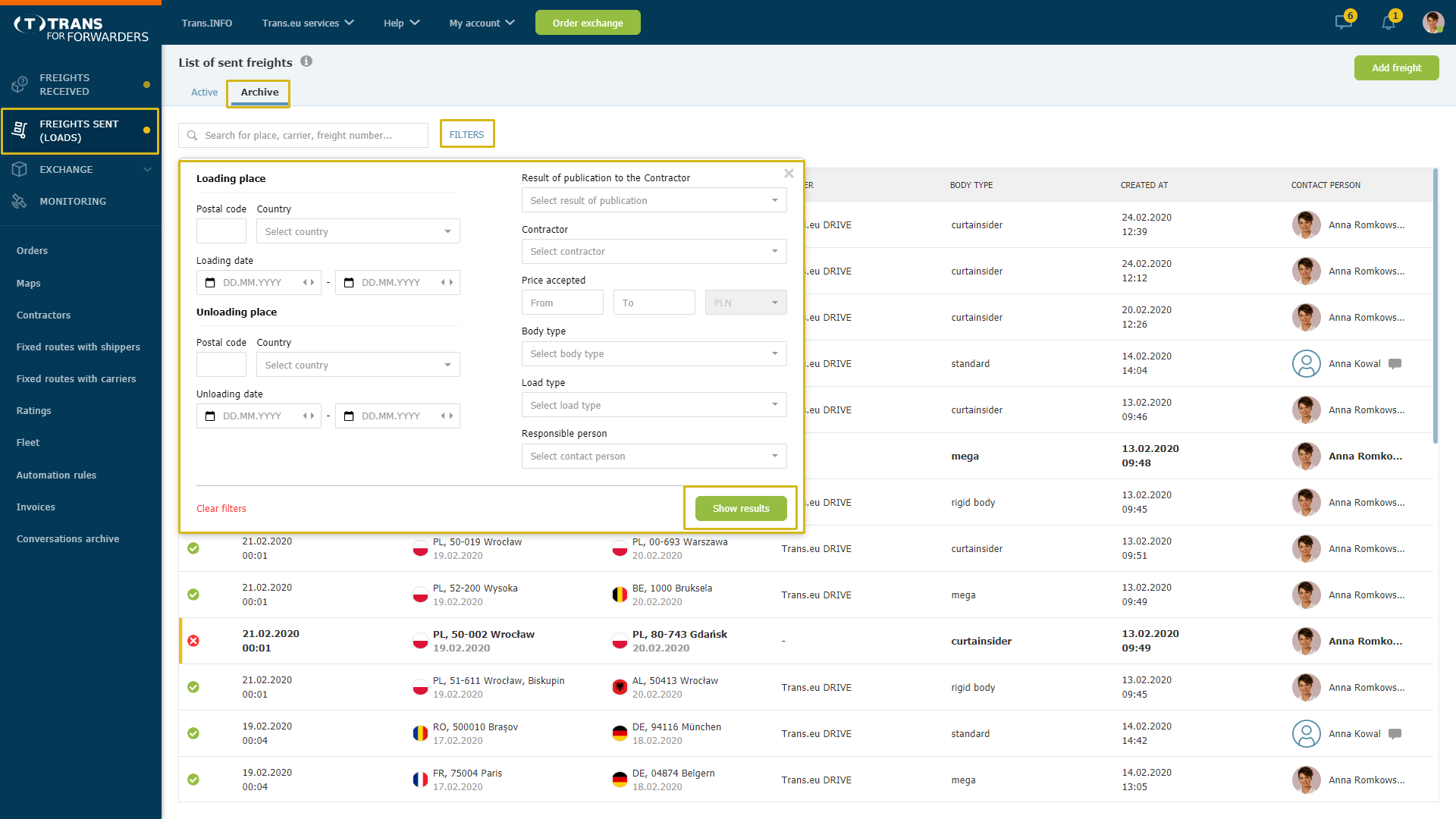This screenshot has height=819, width=1456.
Task: Click the Clear filters link
Action: point(221,508)
